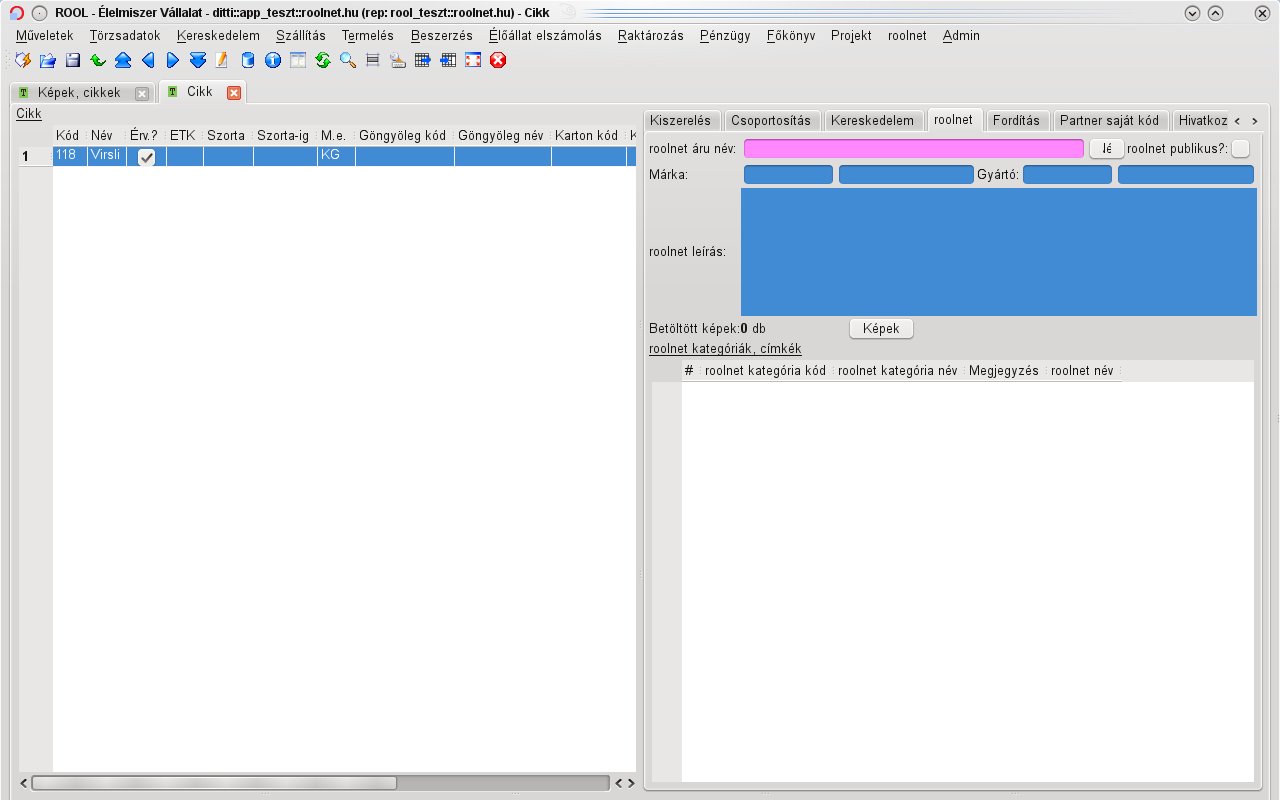Click the Képek button
This screenshot has width=1280, height=800.
tap(881, 328)
